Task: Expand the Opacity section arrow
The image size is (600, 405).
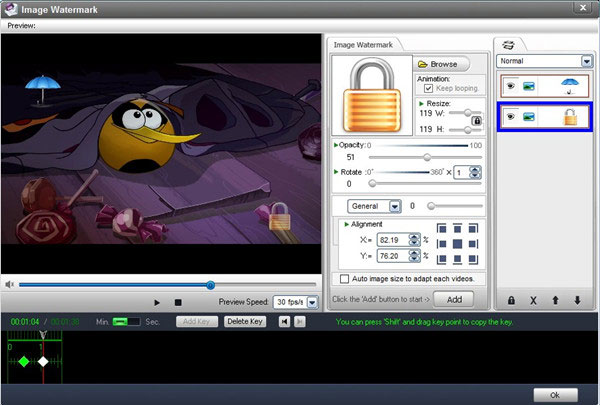Action: [x=336, y=145]
